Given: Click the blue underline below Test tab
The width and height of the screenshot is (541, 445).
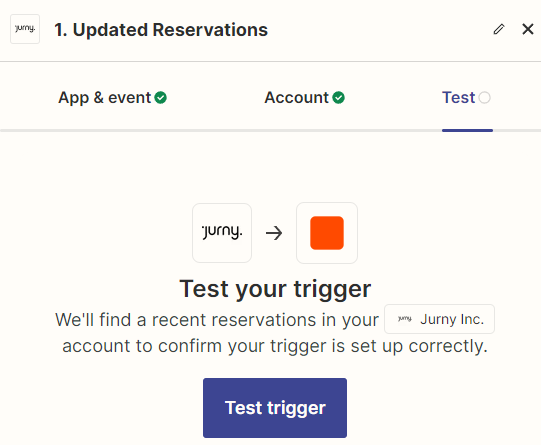Looking at the screenshot, I should [467, 130].
